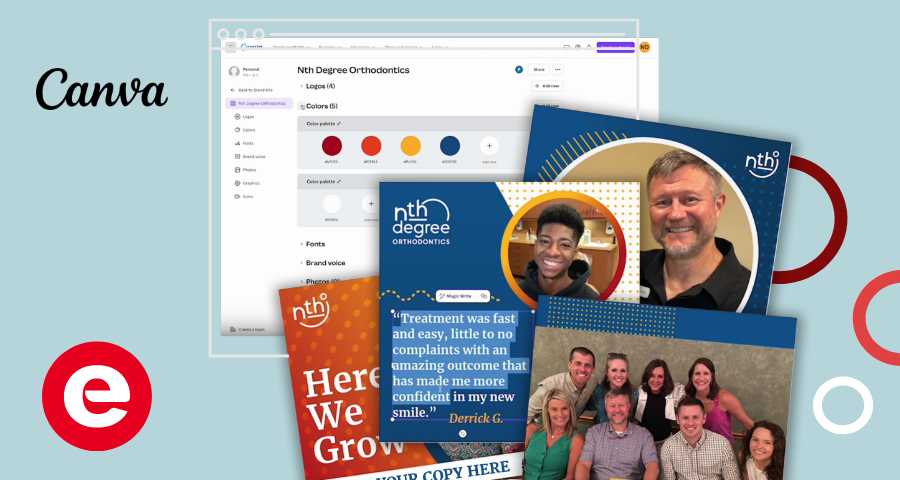
Task: Select the white color swatch
Action: tap(332, 204)
